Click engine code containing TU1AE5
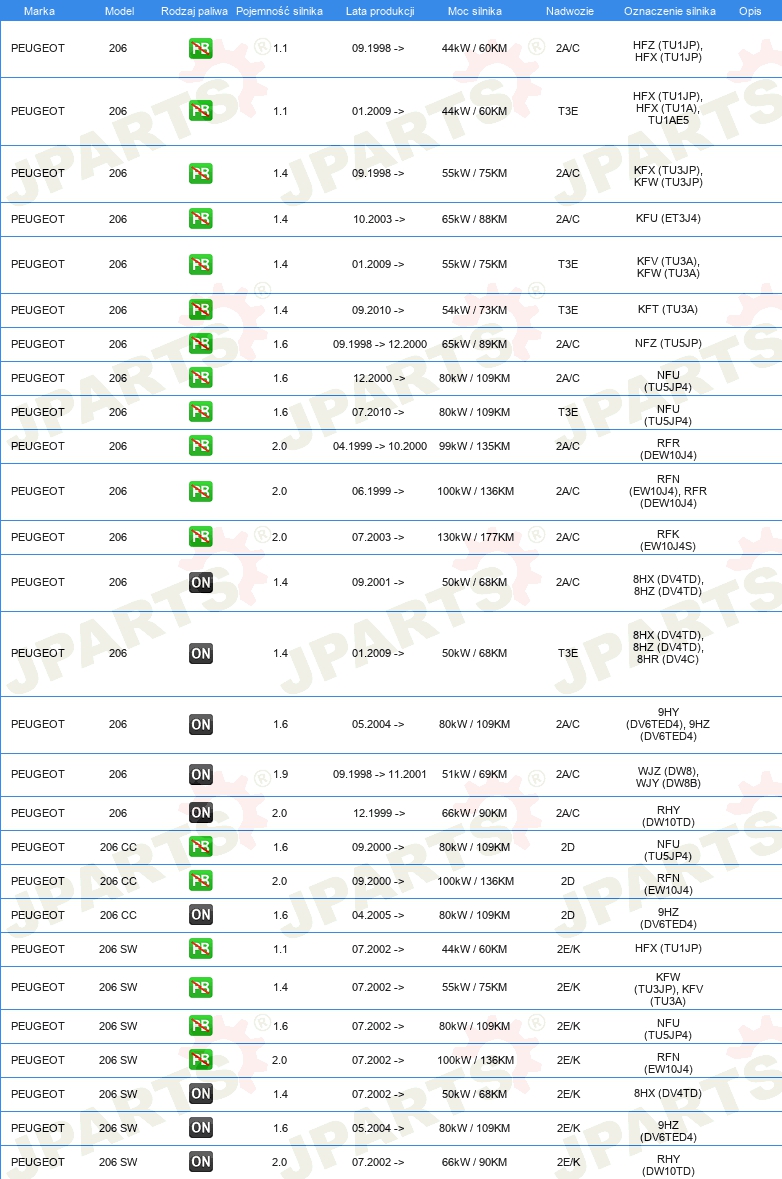The width and height of the screenshot is (782, 1179). [668, 108]
